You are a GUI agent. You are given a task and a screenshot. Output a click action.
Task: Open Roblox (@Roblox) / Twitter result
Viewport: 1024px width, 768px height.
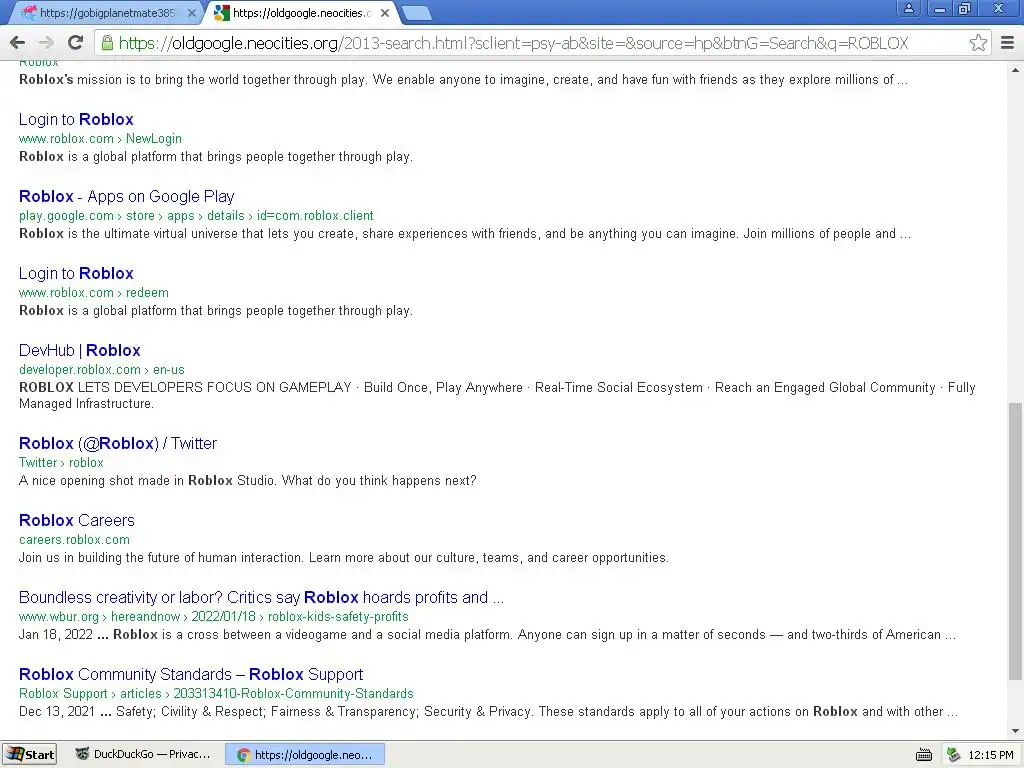[118, 443]
